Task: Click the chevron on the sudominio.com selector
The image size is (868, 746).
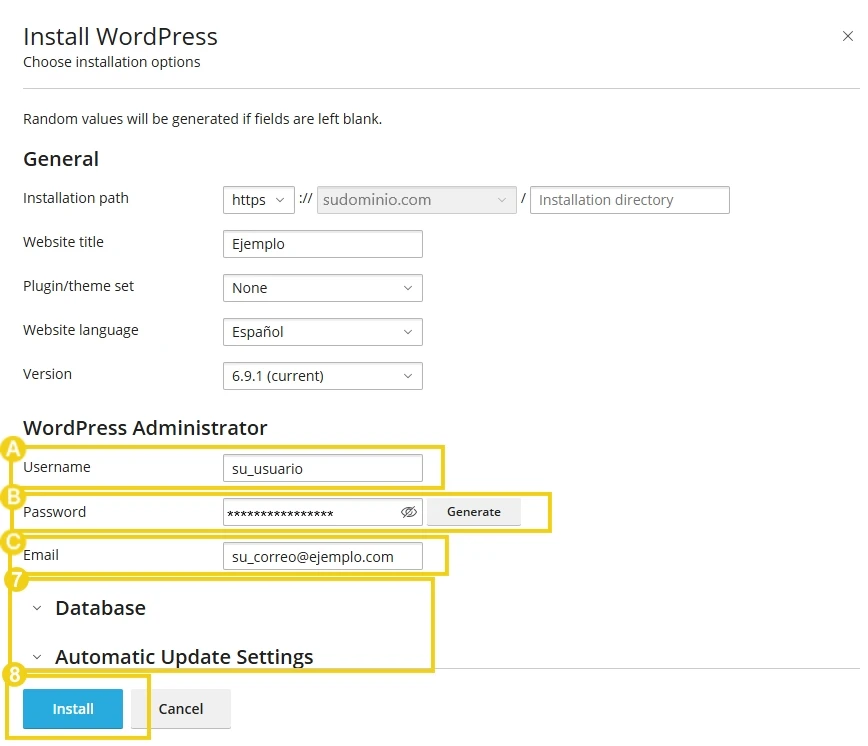Action: coord(503,200)
